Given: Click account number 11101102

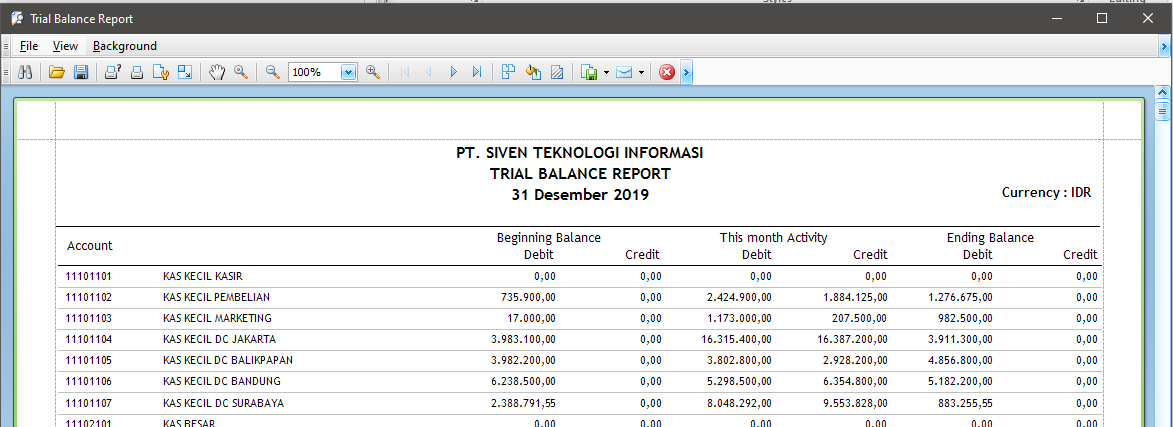Looking at the screenshot, I should point(89,297).
